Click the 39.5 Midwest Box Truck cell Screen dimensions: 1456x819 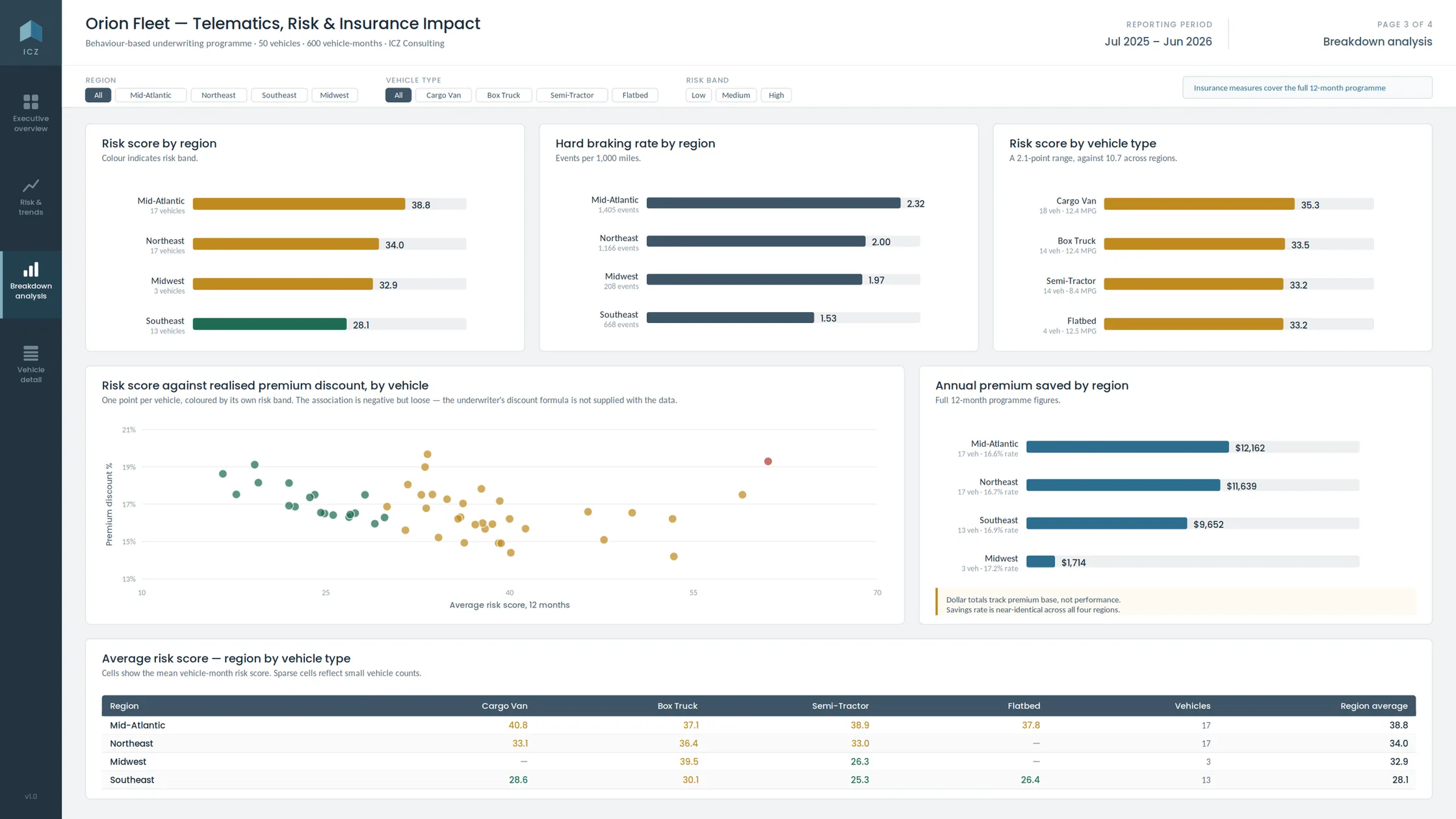pos(689,762)
